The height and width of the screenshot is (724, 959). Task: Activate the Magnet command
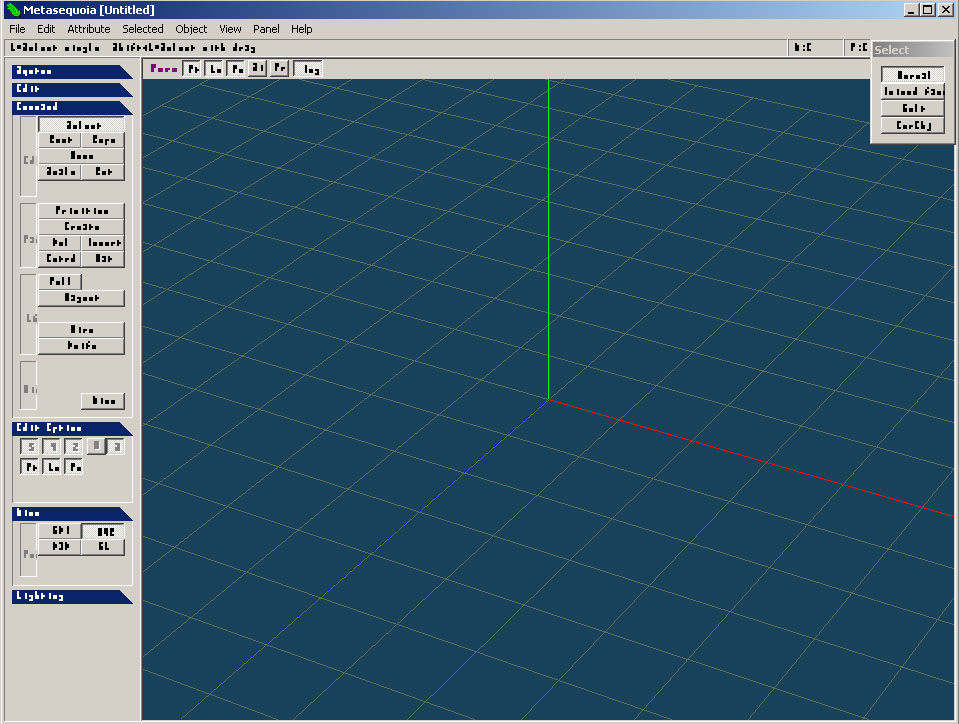(81, 298)
